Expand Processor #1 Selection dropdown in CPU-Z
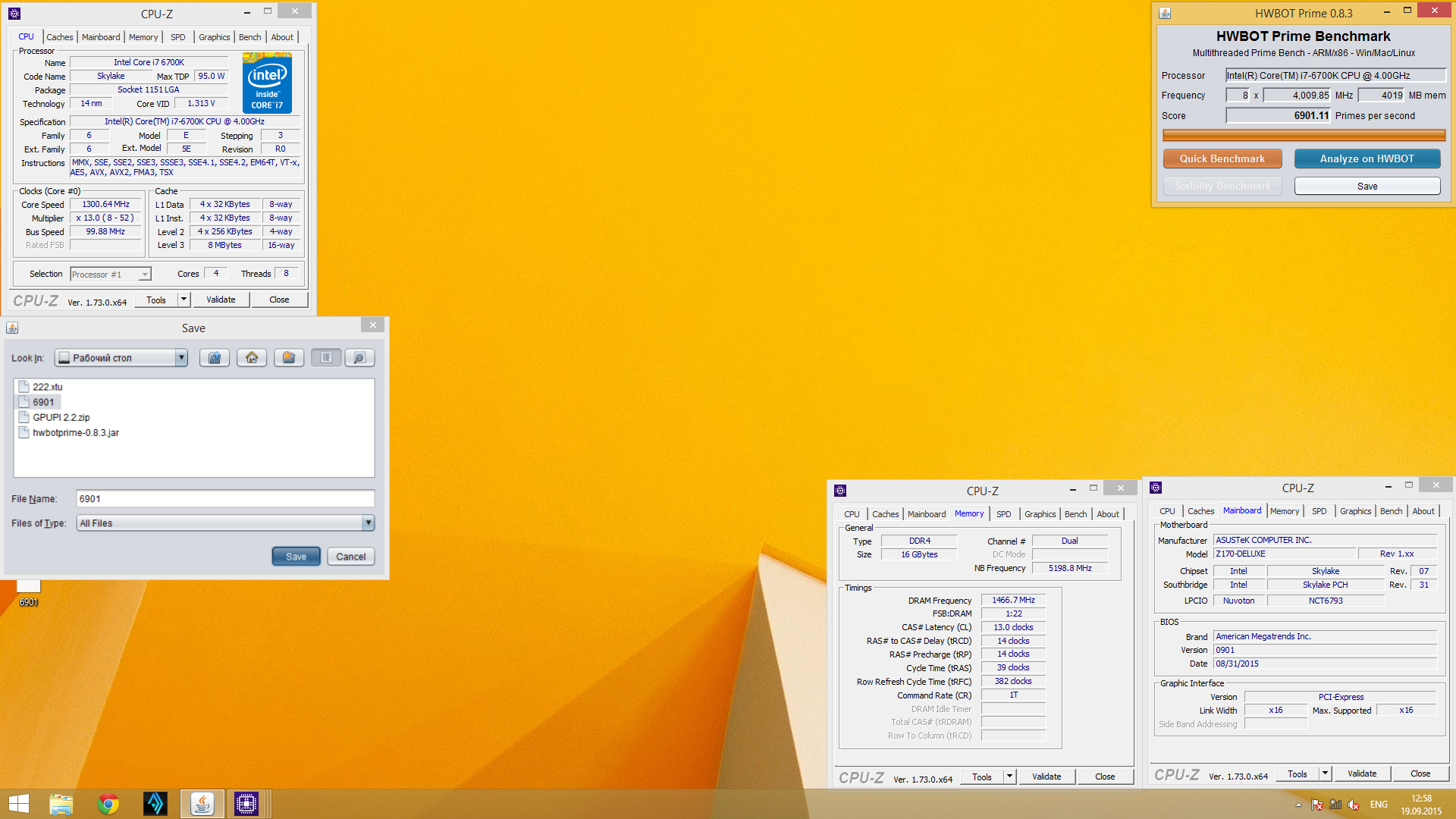 145,275
